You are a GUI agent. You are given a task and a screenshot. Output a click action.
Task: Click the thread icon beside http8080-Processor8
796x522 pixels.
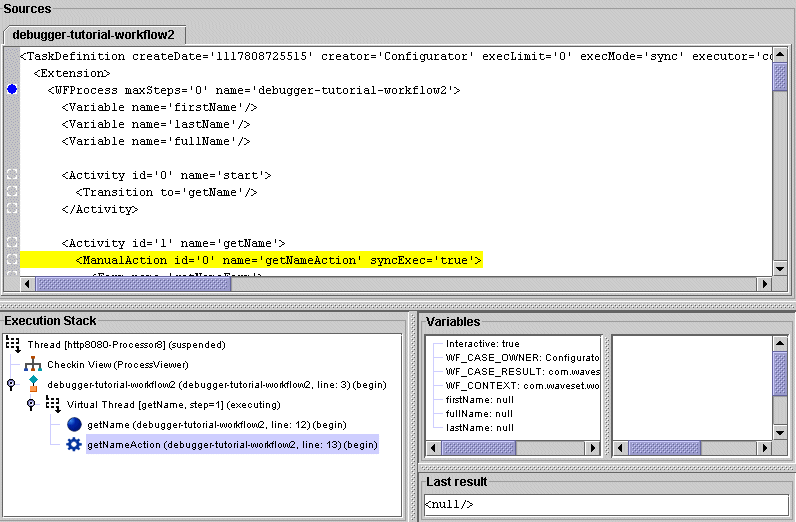pos(13,344)
